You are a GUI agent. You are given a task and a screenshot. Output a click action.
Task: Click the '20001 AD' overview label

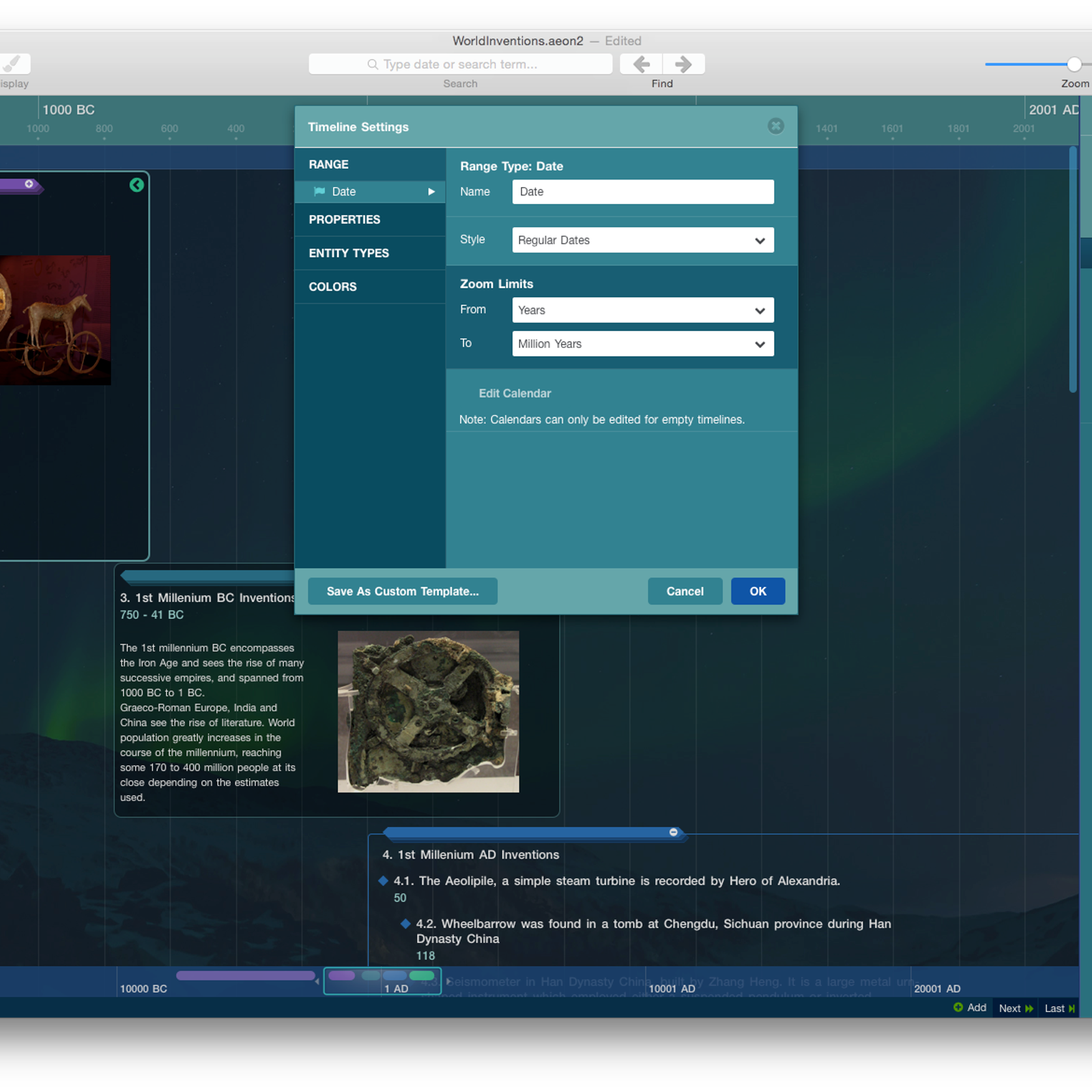[x=937, y=989]
